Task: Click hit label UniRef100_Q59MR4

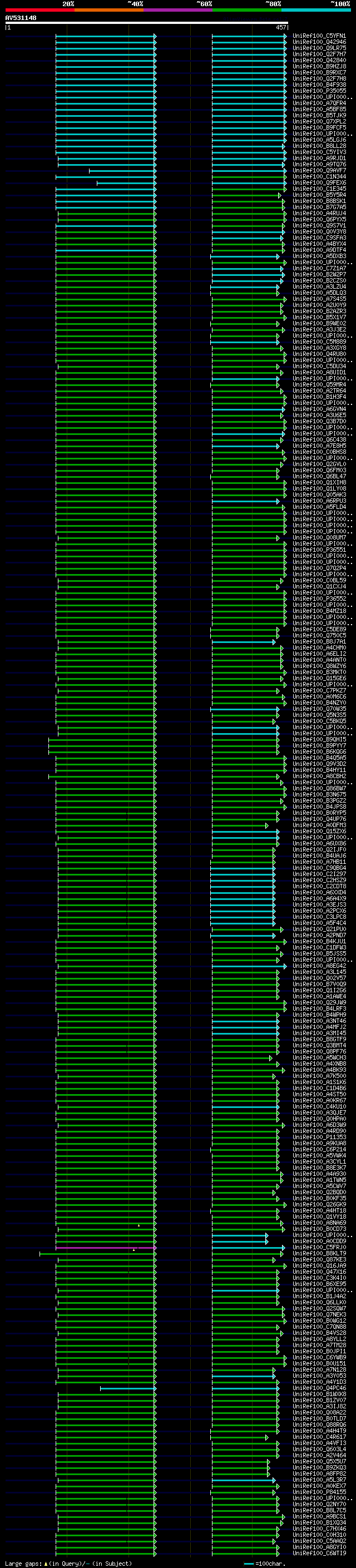Action: click(x=319, y=385)
